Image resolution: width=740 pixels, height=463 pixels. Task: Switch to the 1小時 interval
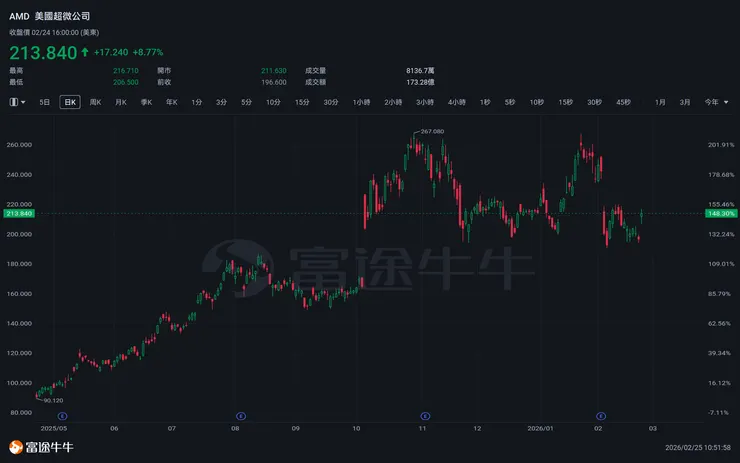pyautogui.click(x=362, y=102)
